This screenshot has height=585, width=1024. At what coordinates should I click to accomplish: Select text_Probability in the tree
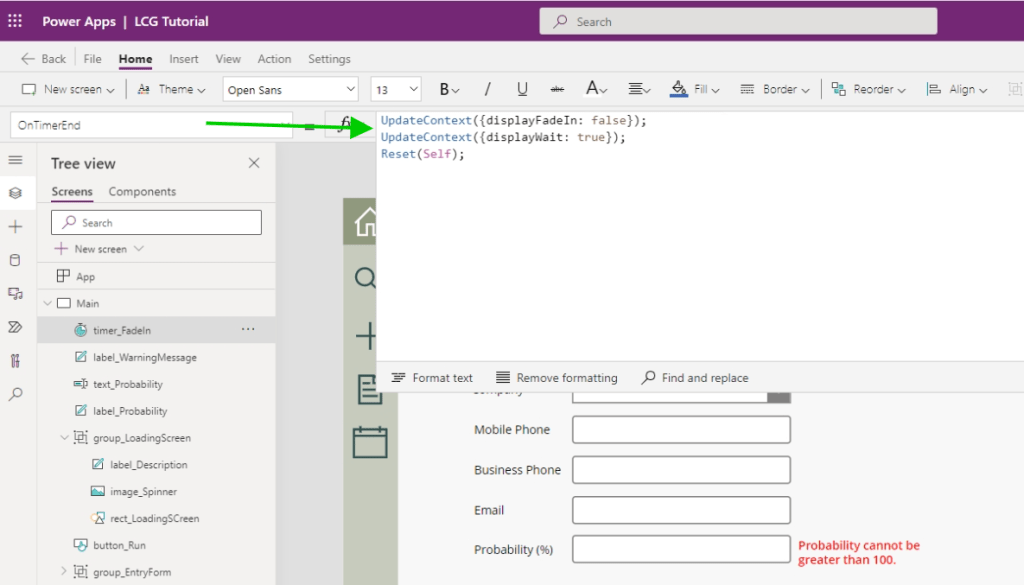(156, 384)
